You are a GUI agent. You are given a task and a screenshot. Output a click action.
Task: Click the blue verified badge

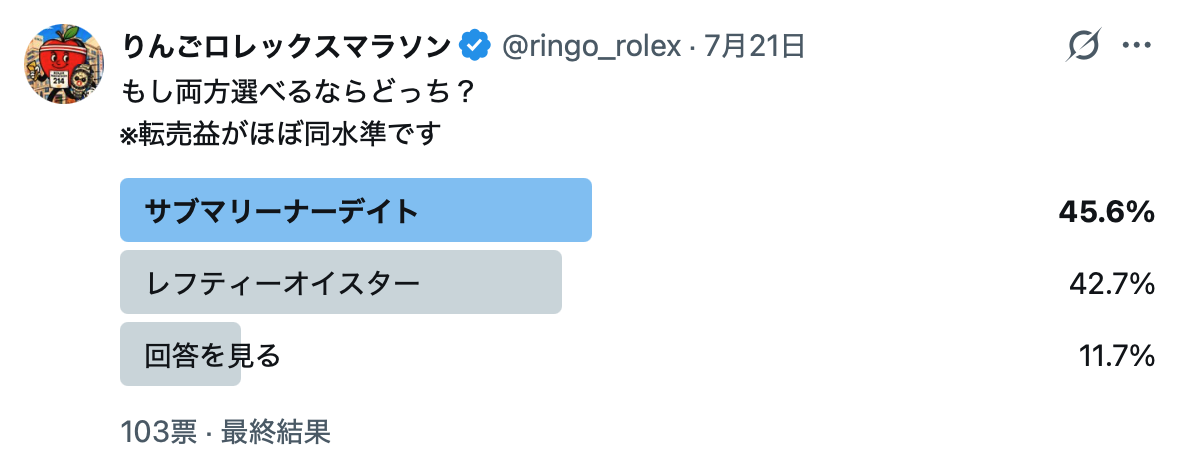point(474,47)
